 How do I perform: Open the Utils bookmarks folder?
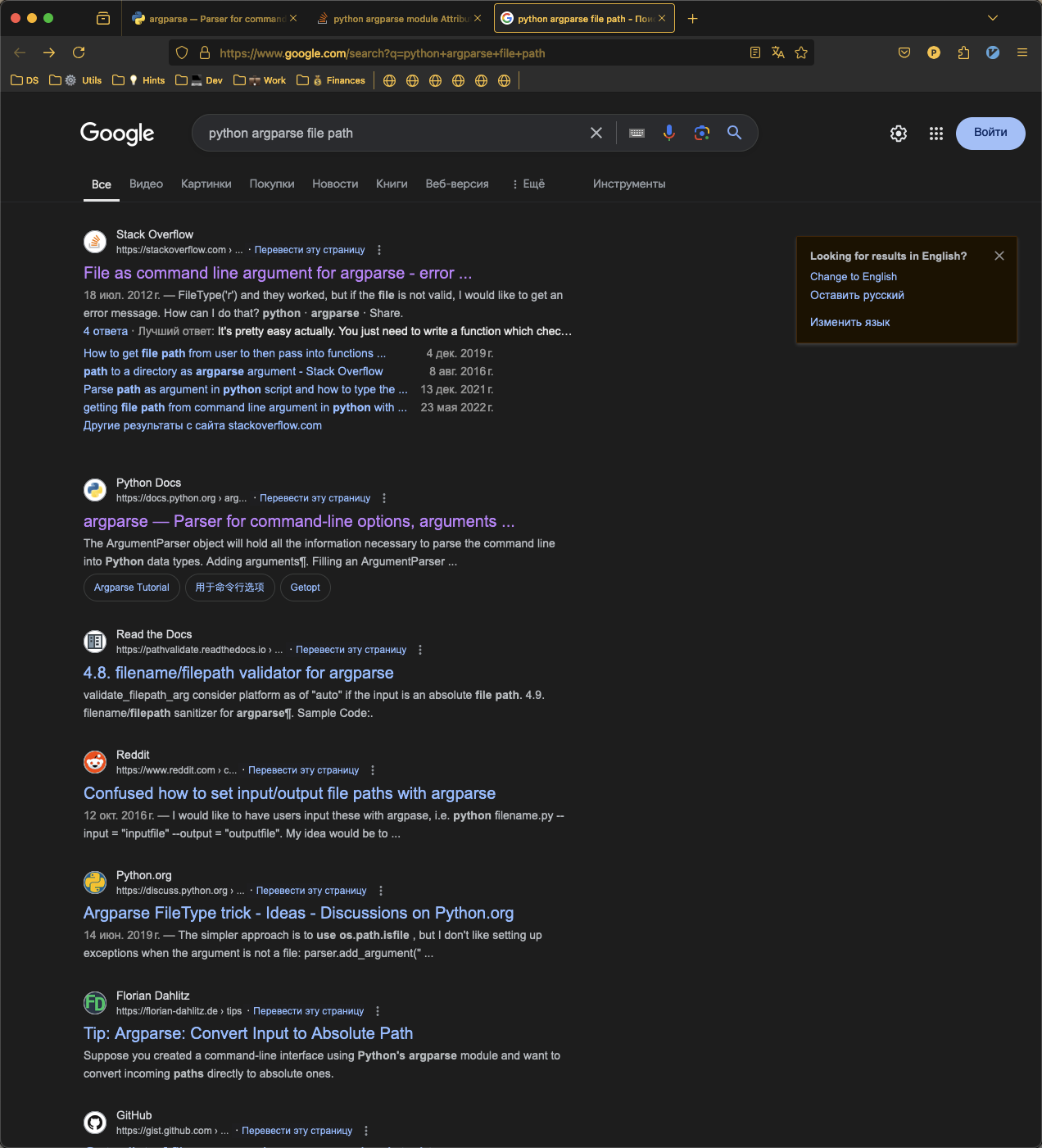(x=75, y=80)
